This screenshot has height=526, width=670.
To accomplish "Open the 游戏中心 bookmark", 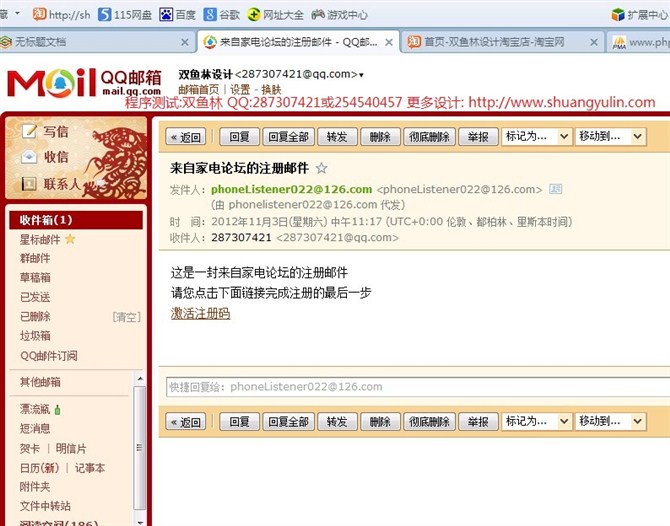I will (x=339, y=15).
